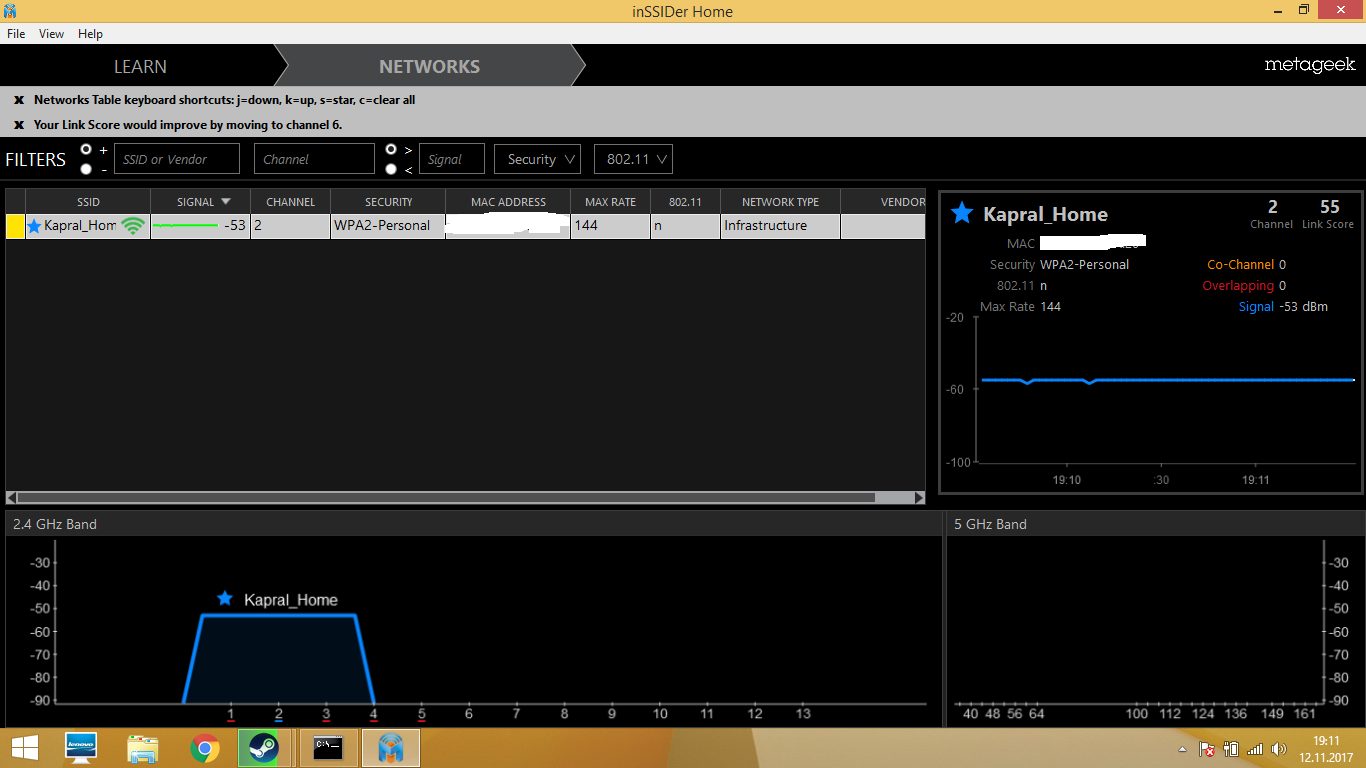The width and height of the screenshot is (1366, 768).
Task: Click the Infrastructure network type cell
Action: click(x=780, y=226)
